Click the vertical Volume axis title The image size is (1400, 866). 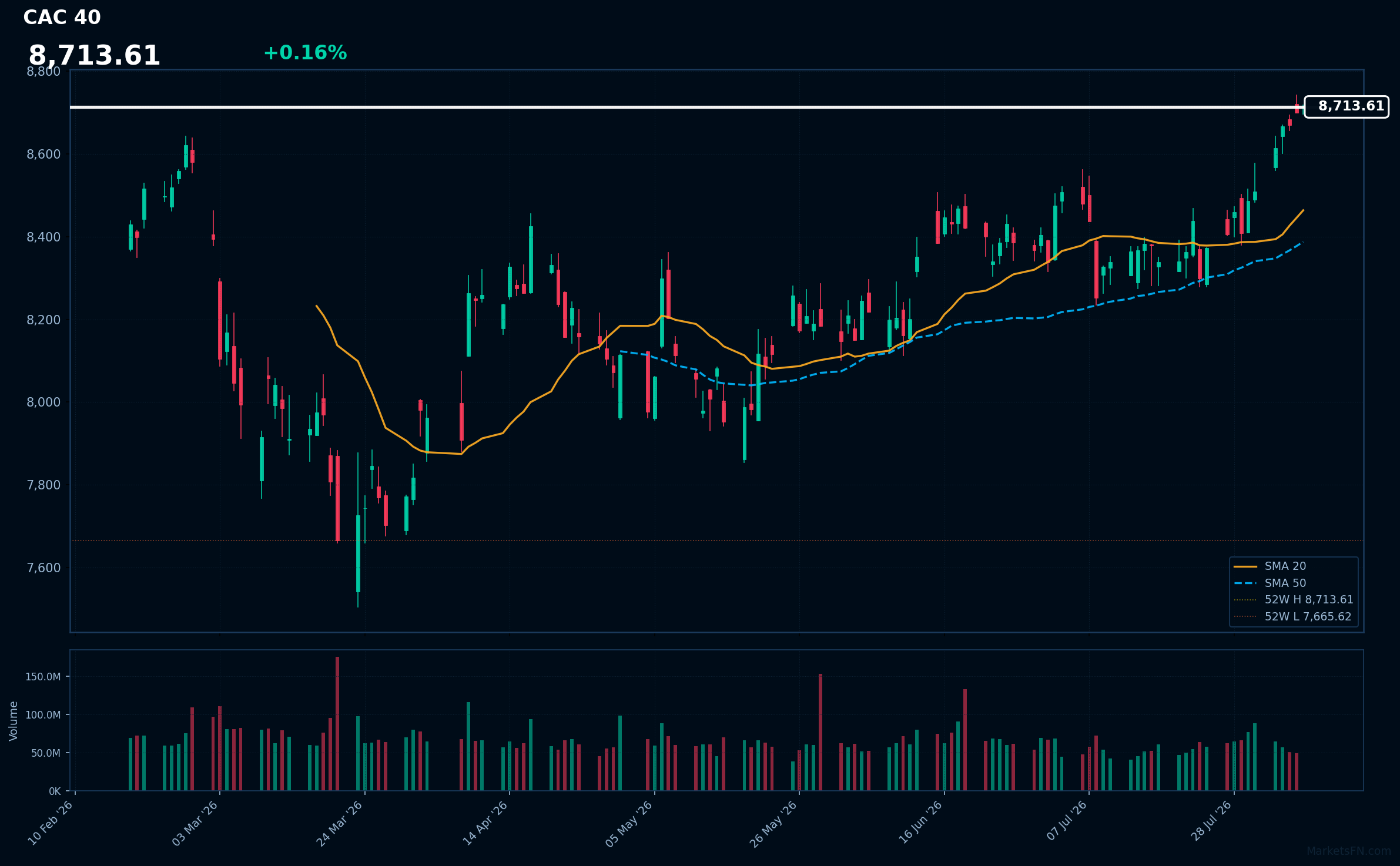[x=14, y=721]
